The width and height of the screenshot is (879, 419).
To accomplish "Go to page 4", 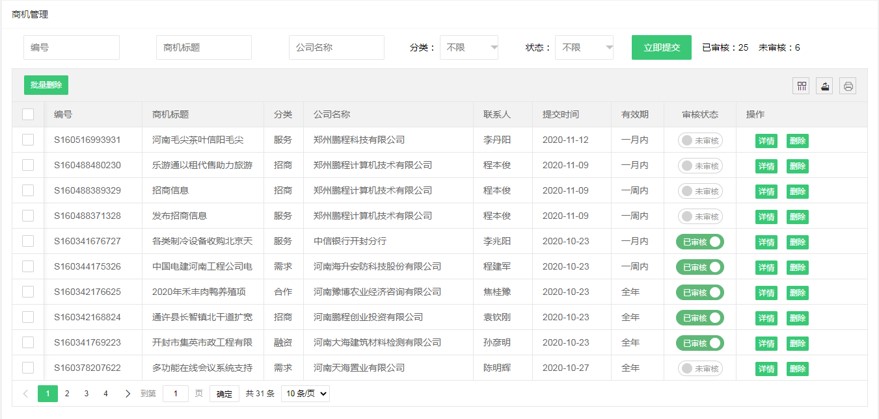I will (x=105, y=394).
